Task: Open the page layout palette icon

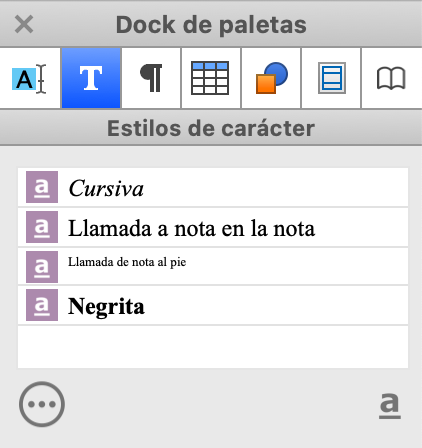Action: click(x=331, y=78)
